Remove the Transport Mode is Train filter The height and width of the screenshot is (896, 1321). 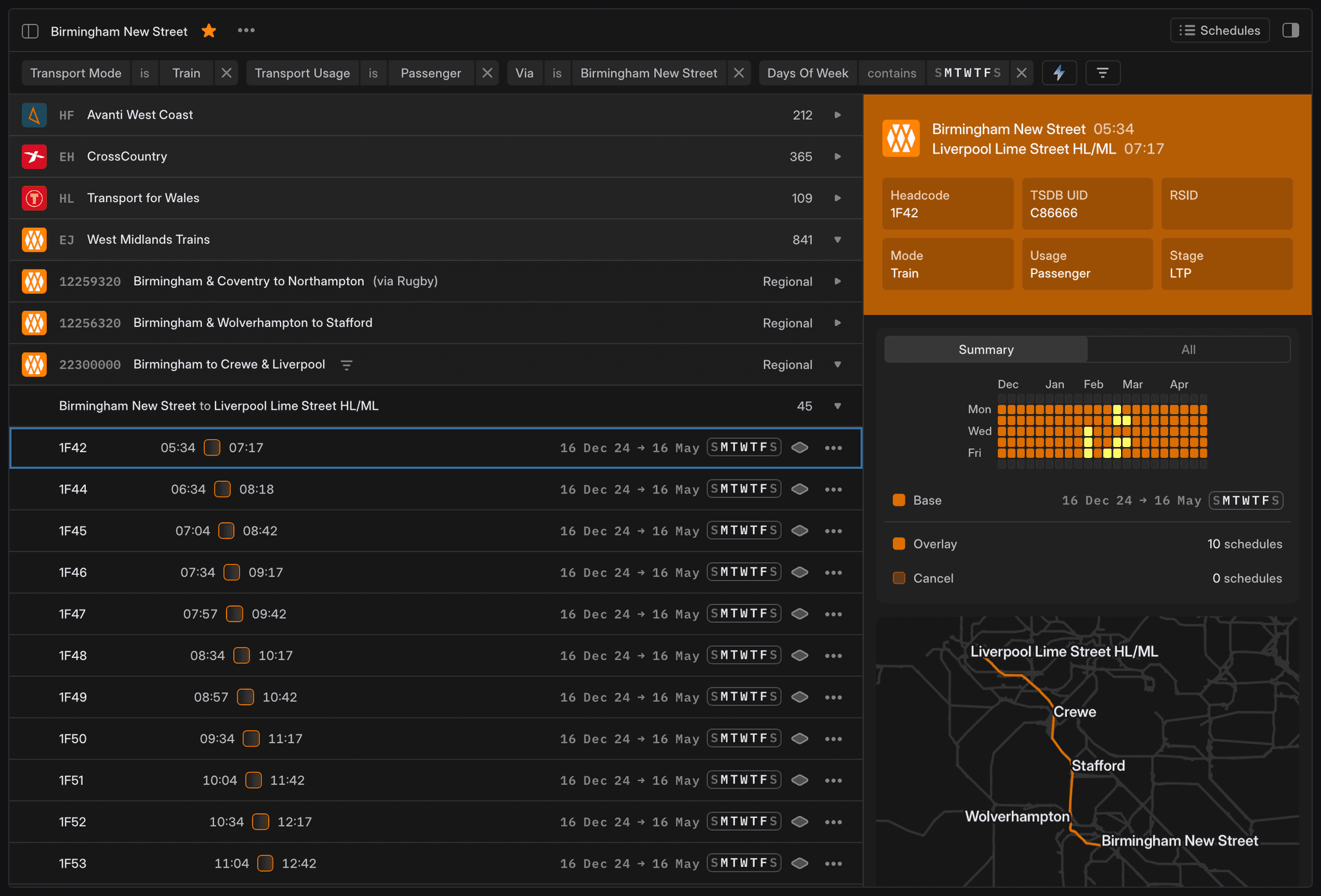226,73
